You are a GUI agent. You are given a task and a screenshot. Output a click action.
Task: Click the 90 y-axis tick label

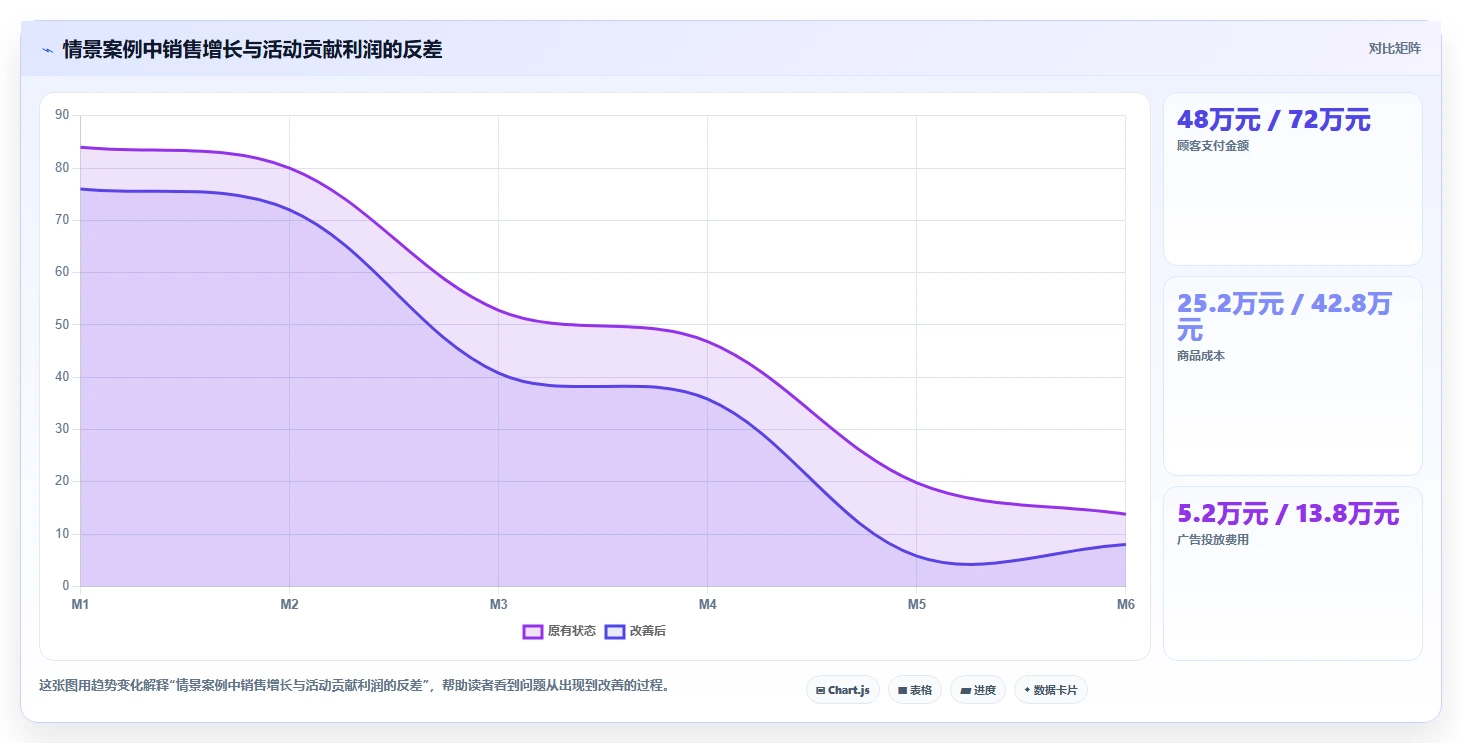[62, 115]
